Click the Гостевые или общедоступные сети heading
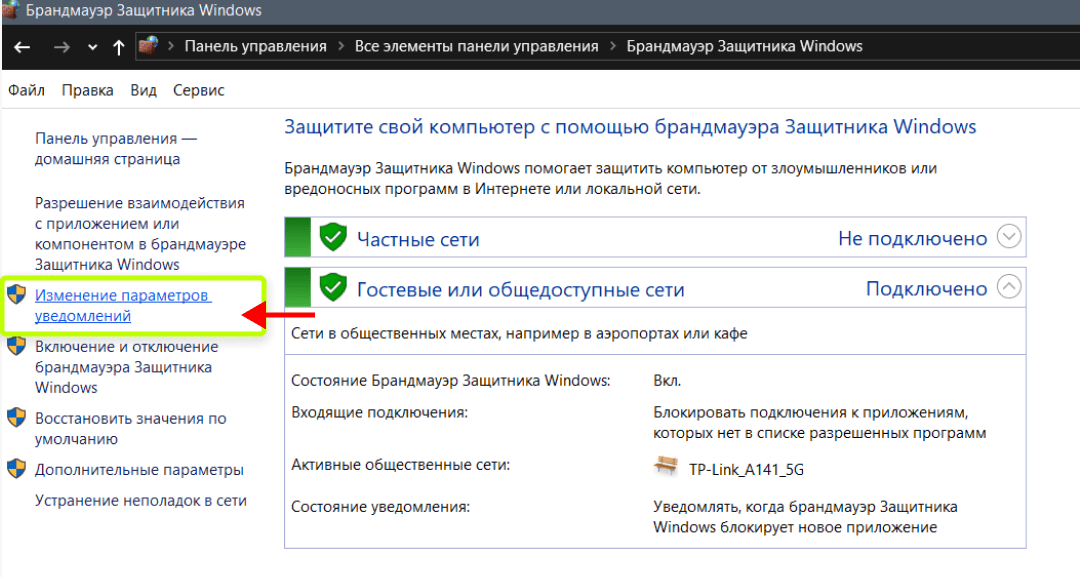This screenshot has height=577, width=1080. click(521, 289)
